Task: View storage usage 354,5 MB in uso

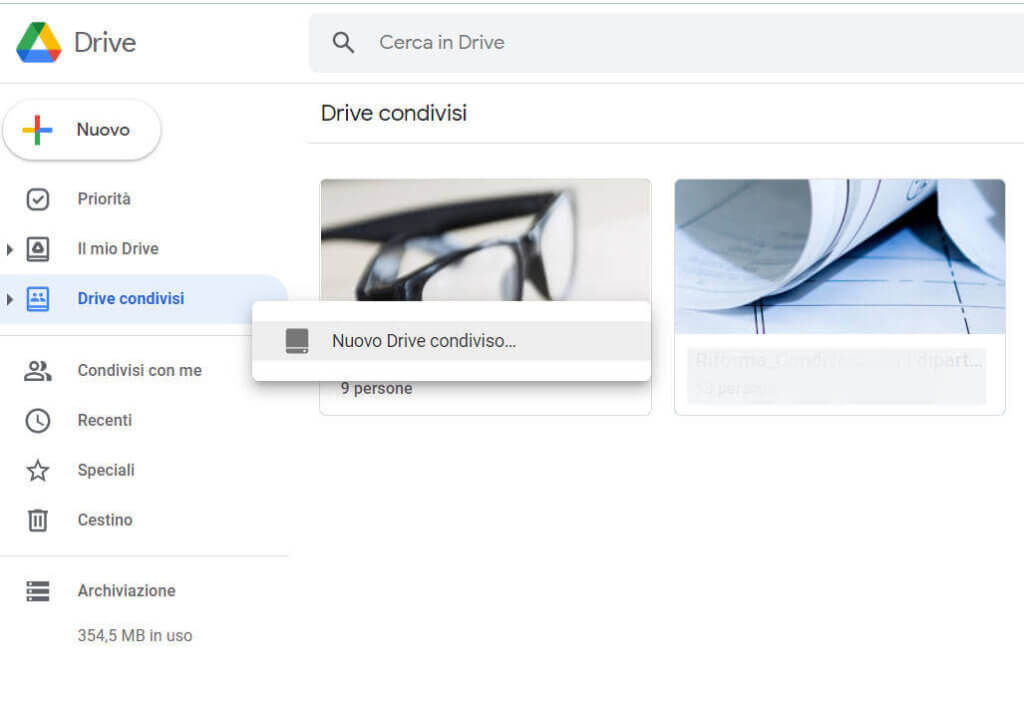Action: (x=135, y=636)
